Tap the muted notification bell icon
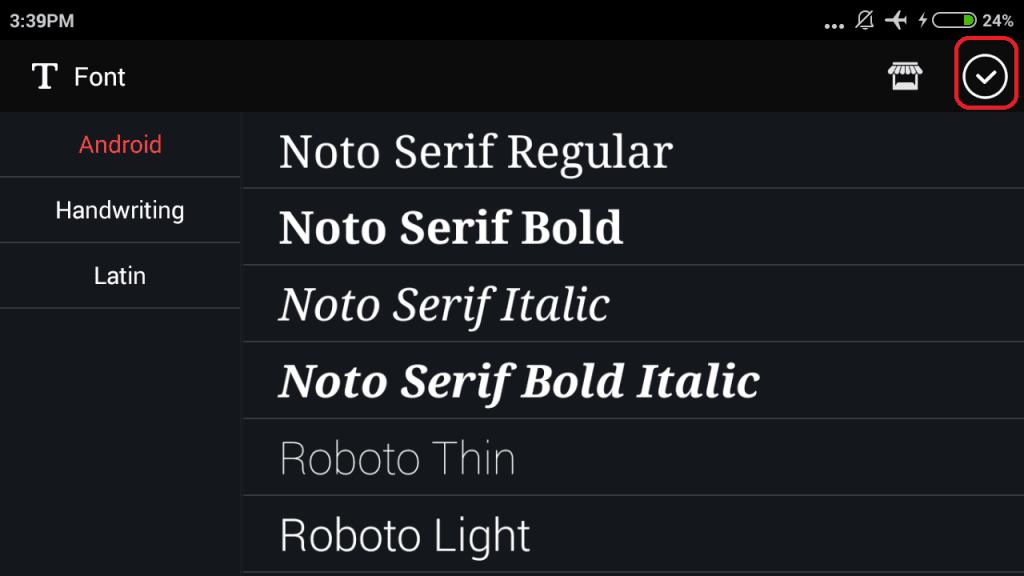The width and height of the screenshot is (1024, 576). click(865, 20)
